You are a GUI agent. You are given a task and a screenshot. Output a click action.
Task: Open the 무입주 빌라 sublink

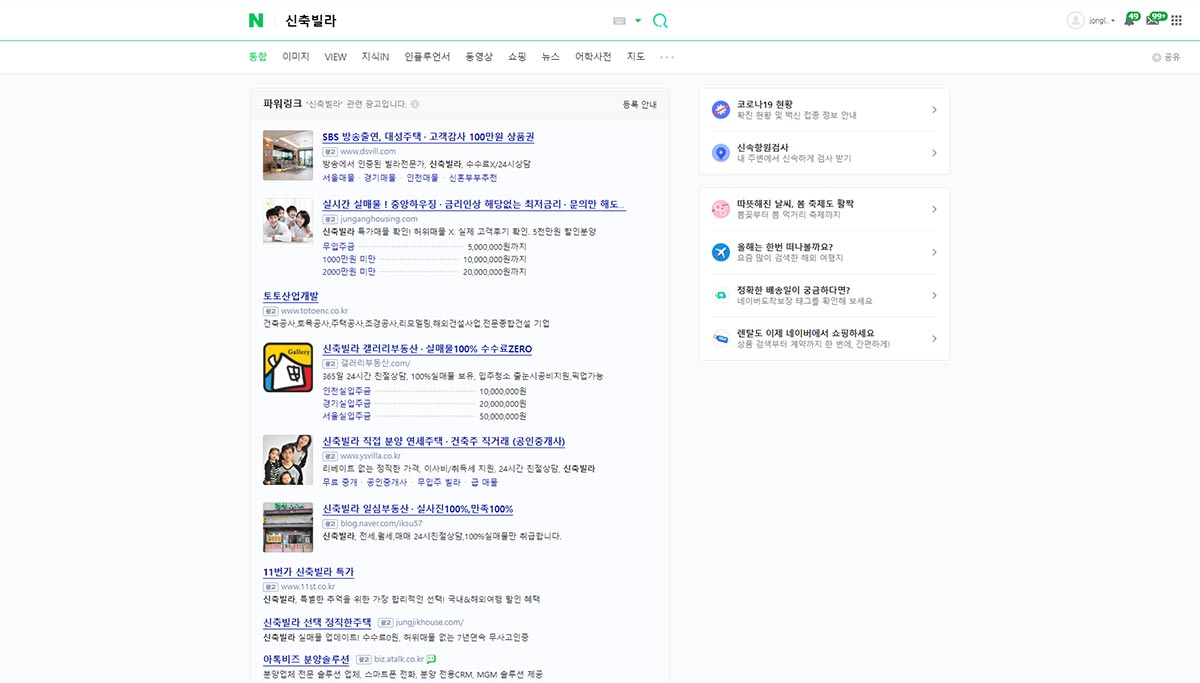pos(439,482)
